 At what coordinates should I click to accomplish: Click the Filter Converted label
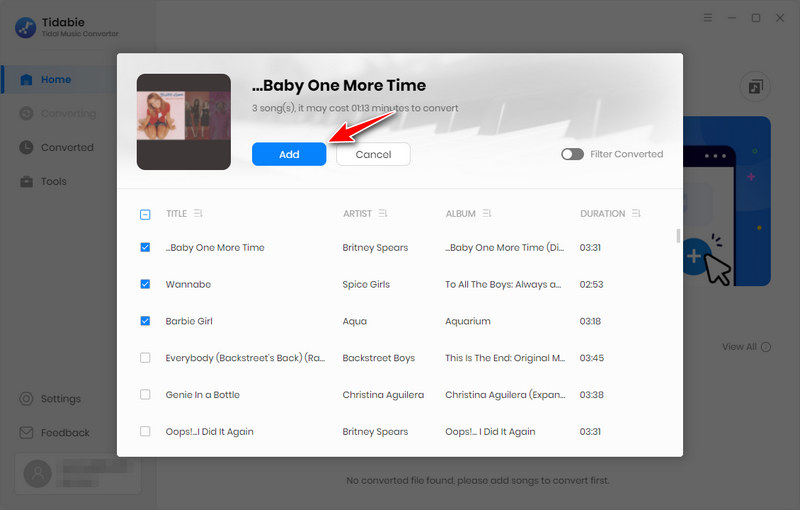click(x=627, y=154)
